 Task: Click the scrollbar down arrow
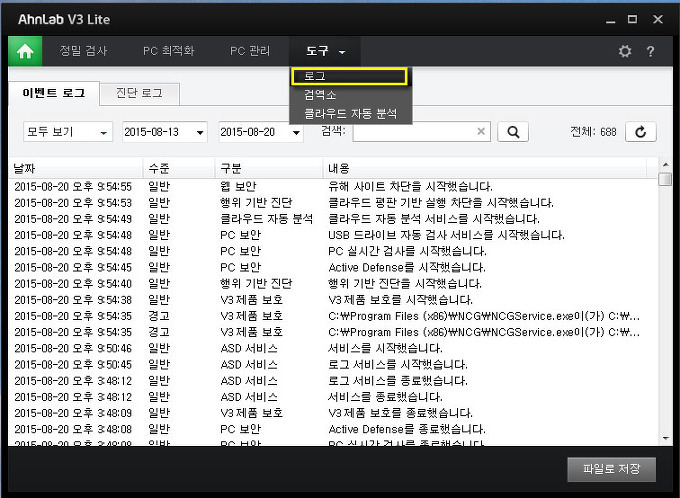click(665, 439)
